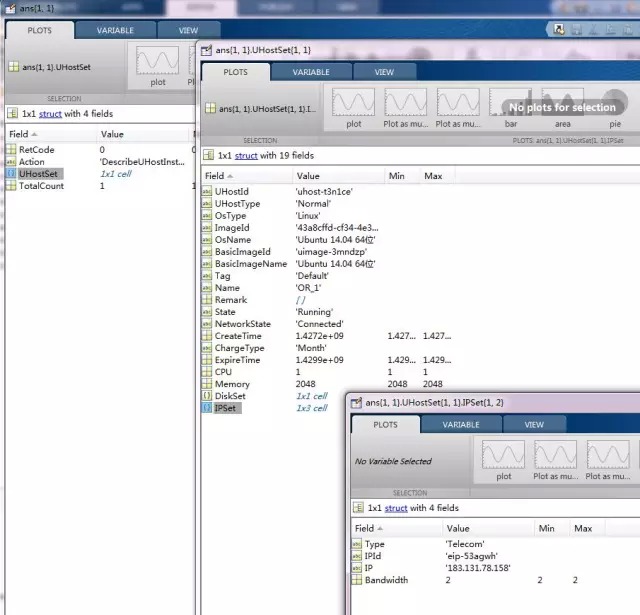Screen dimensions: 640x615
Task: Click the IP value '183.131.78.158' cell
Action: [481, 568]
